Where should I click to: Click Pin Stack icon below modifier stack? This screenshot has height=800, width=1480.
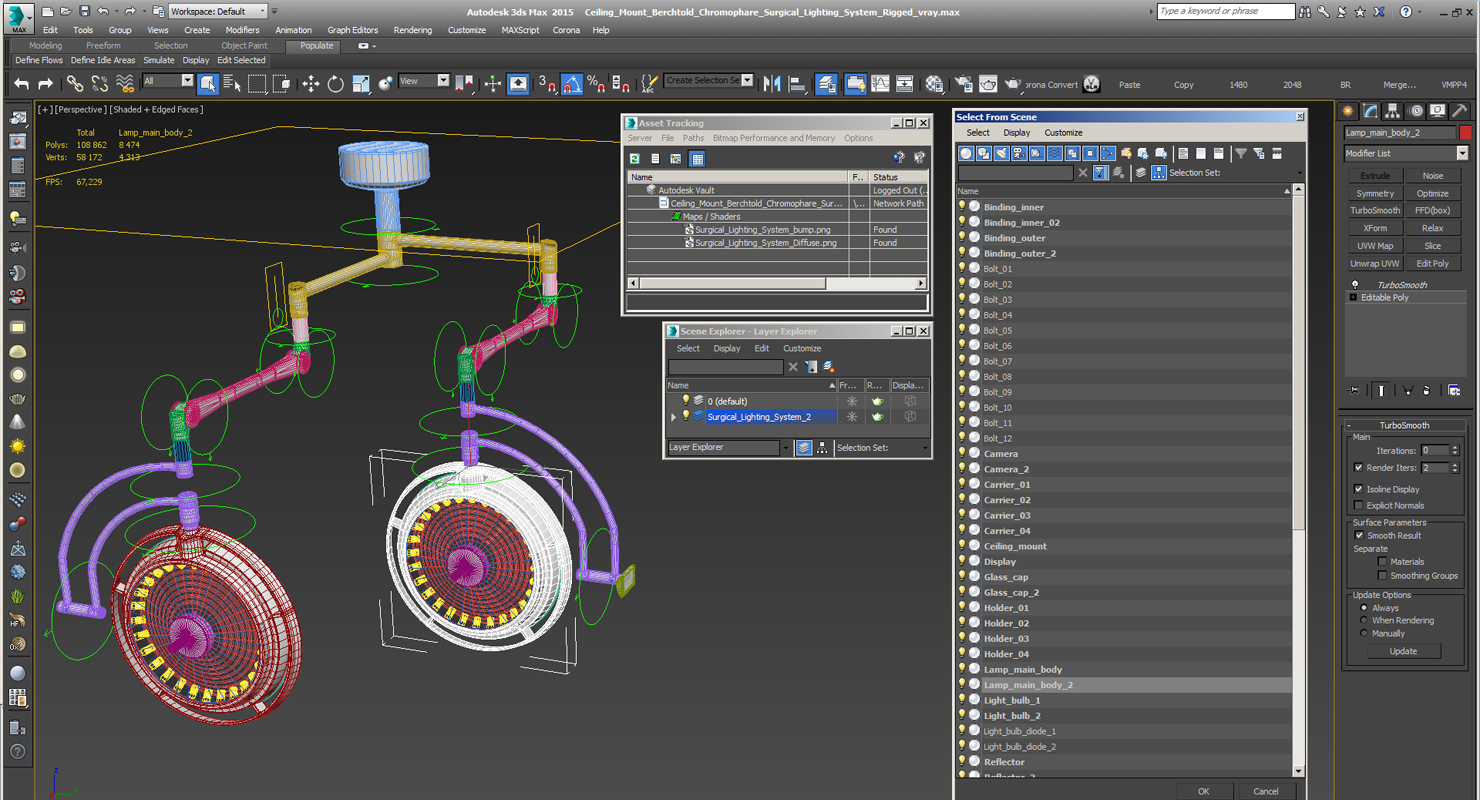[x=1354, y=390]
